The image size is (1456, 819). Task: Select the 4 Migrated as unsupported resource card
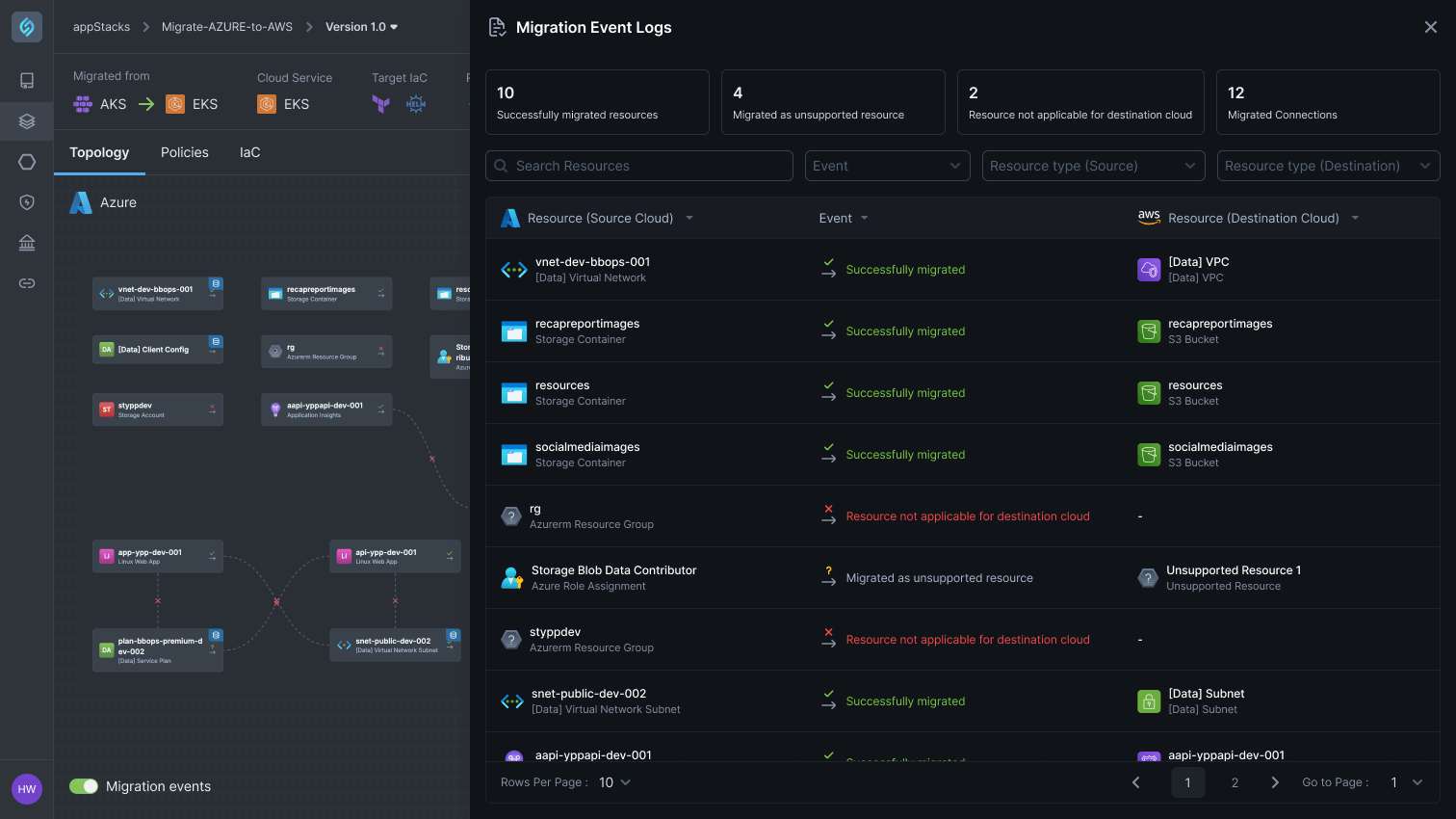point(833,102)
